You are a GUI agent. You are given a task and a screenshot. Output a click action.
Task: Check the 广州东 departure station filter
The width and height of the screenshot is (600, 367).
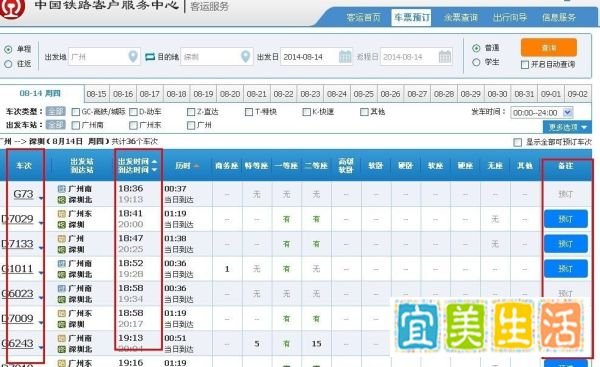click(x=133, y=125)
